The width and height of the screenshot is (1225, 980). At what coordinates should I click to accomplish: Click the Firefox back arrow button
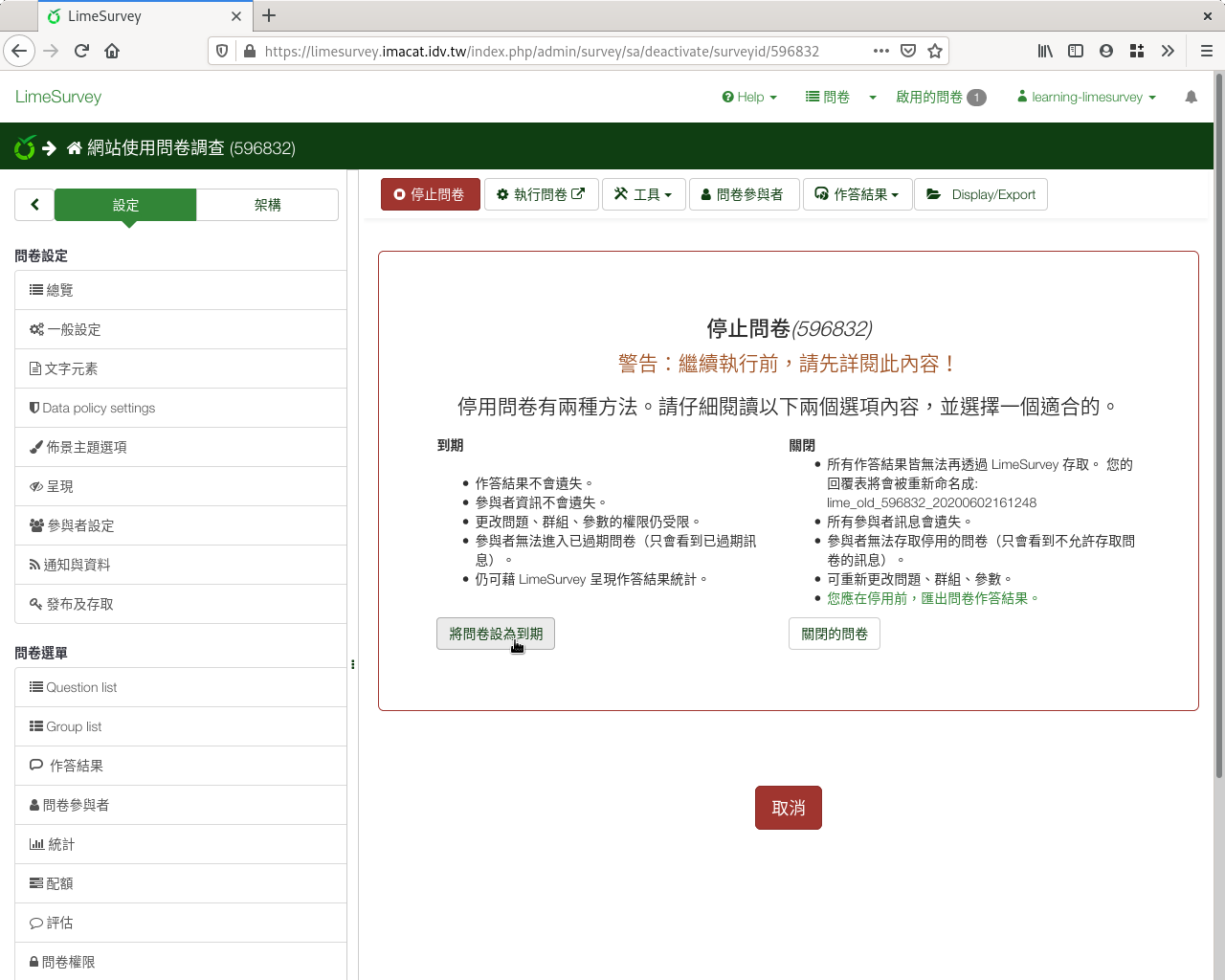point(19,51)
